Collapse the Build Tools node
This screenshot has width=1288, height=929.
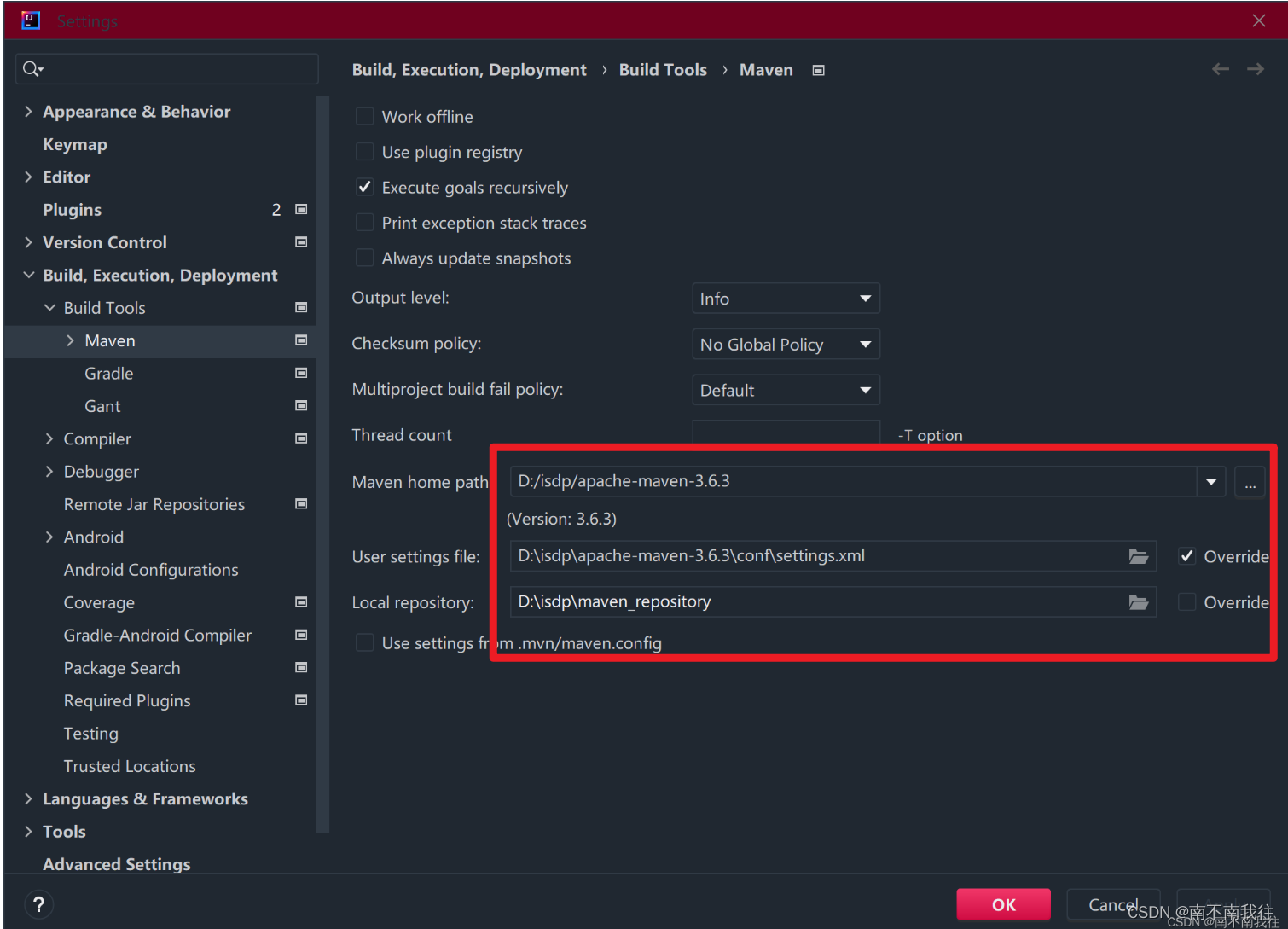49,307
